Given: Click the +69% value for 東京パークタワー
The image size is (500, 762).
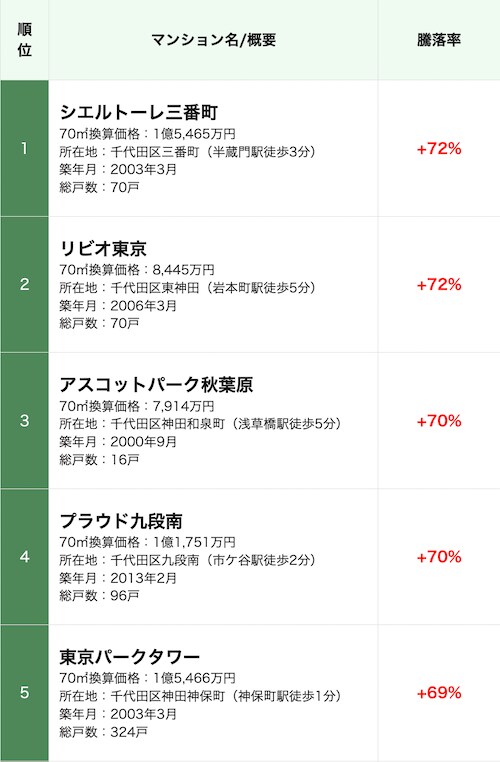Looking at the screenshot, I should [x=439, y=693].
